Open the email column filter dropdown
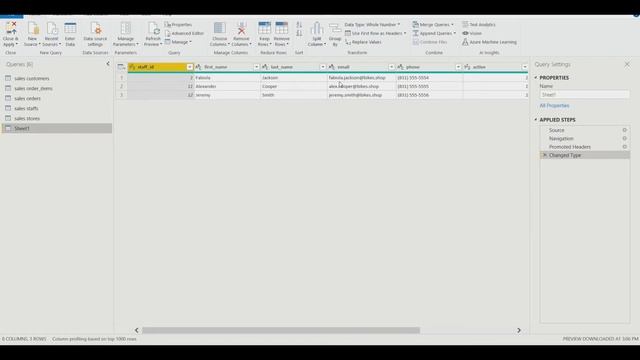Screen dimensions: 640x360 (391, 67)
